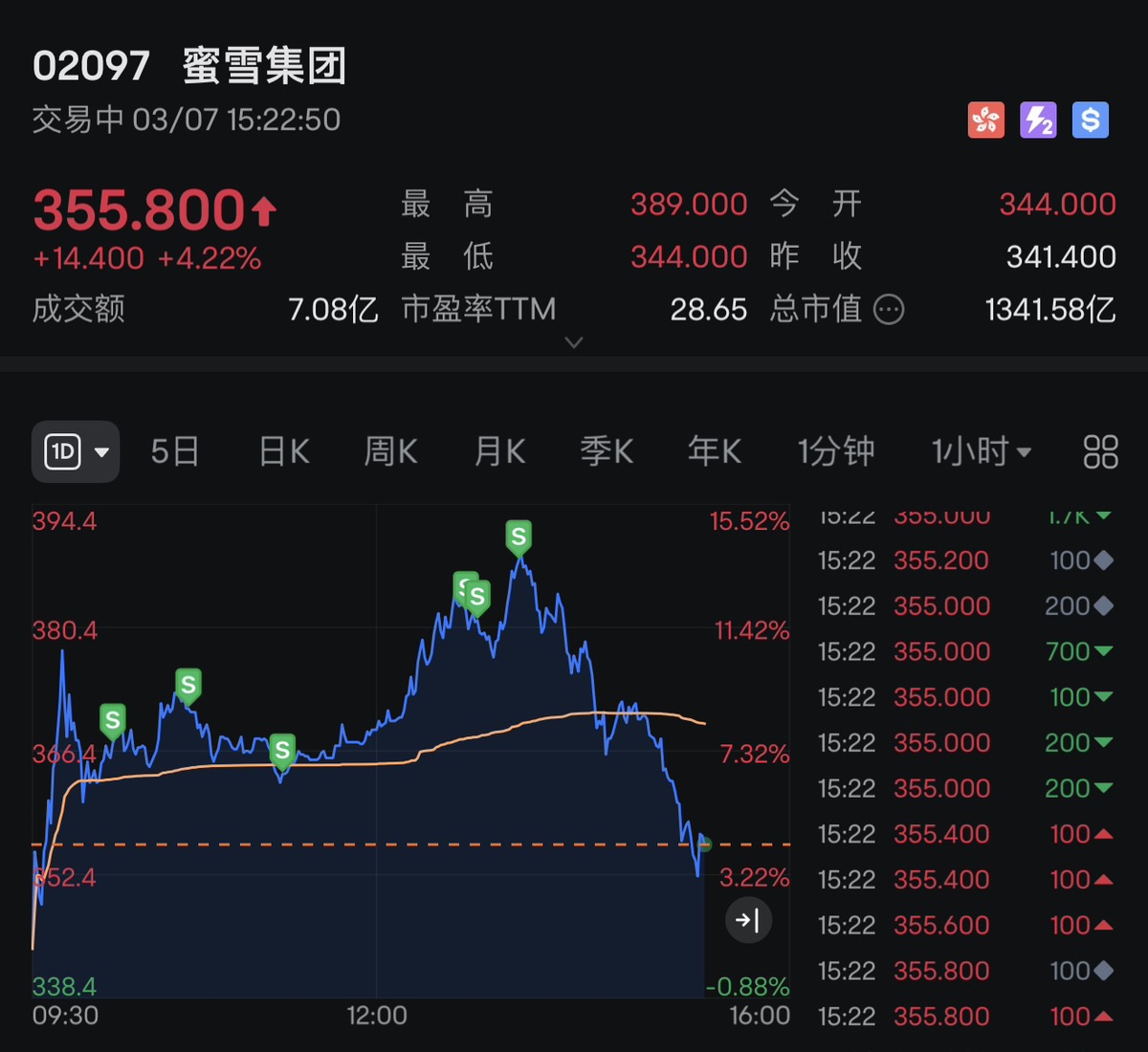Open the four-squares chart layout icon

tap(1100, 451)
